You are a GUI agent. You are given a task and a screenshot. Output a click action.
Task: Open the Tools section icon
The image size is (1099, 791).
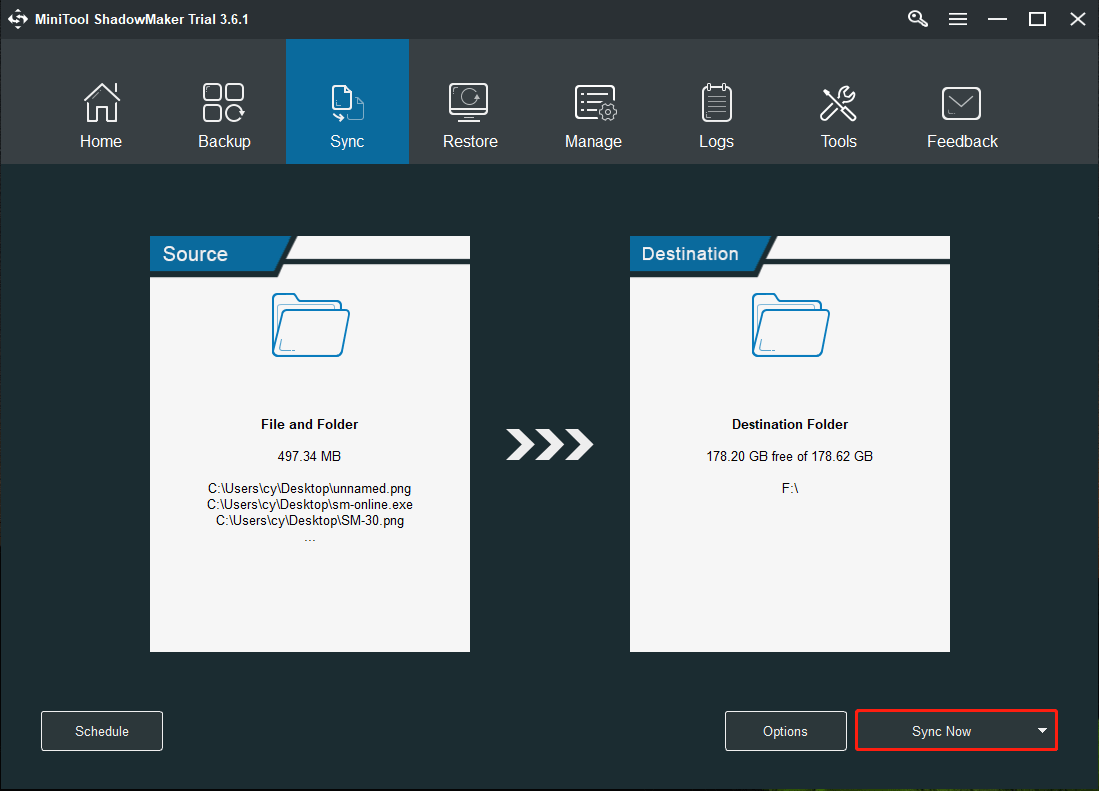(x=838, y=104)
